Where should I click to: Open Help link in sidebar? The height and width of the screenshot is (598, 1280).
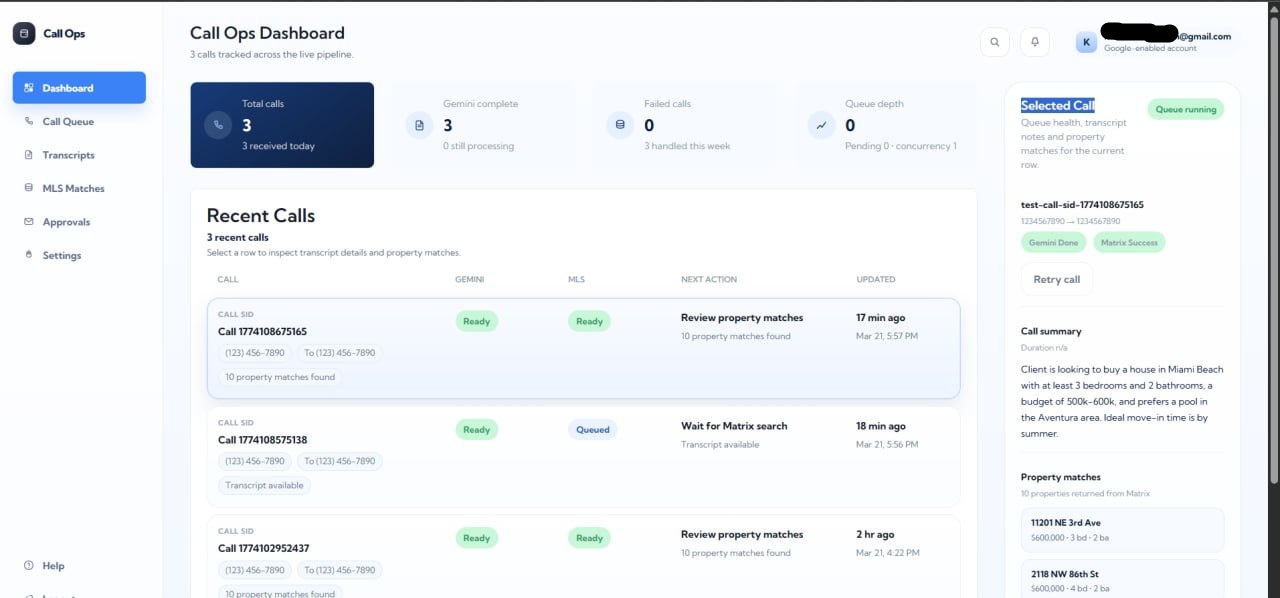tap(79, 565)
